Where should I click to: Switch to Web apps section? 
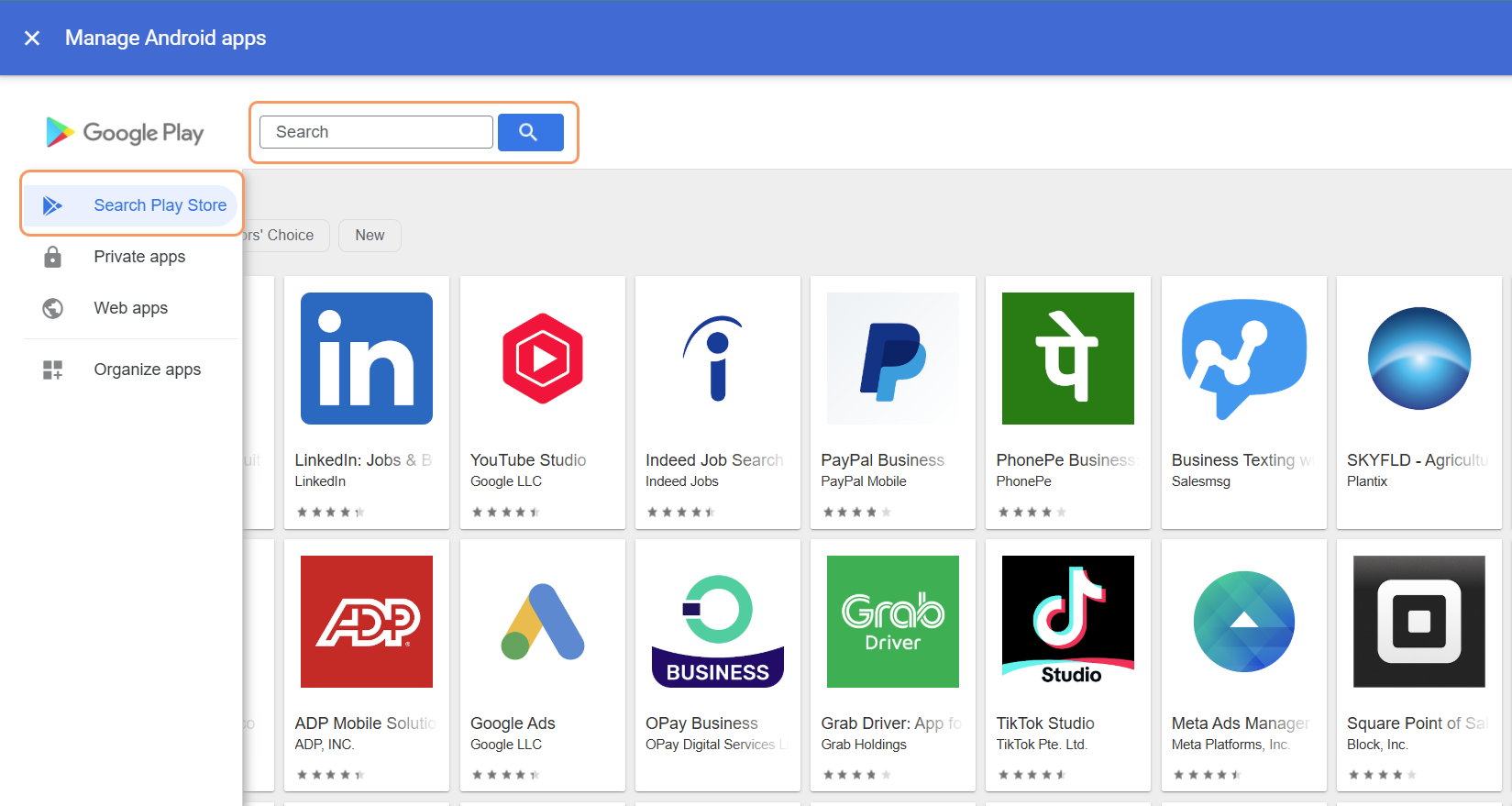coord(130,308)
